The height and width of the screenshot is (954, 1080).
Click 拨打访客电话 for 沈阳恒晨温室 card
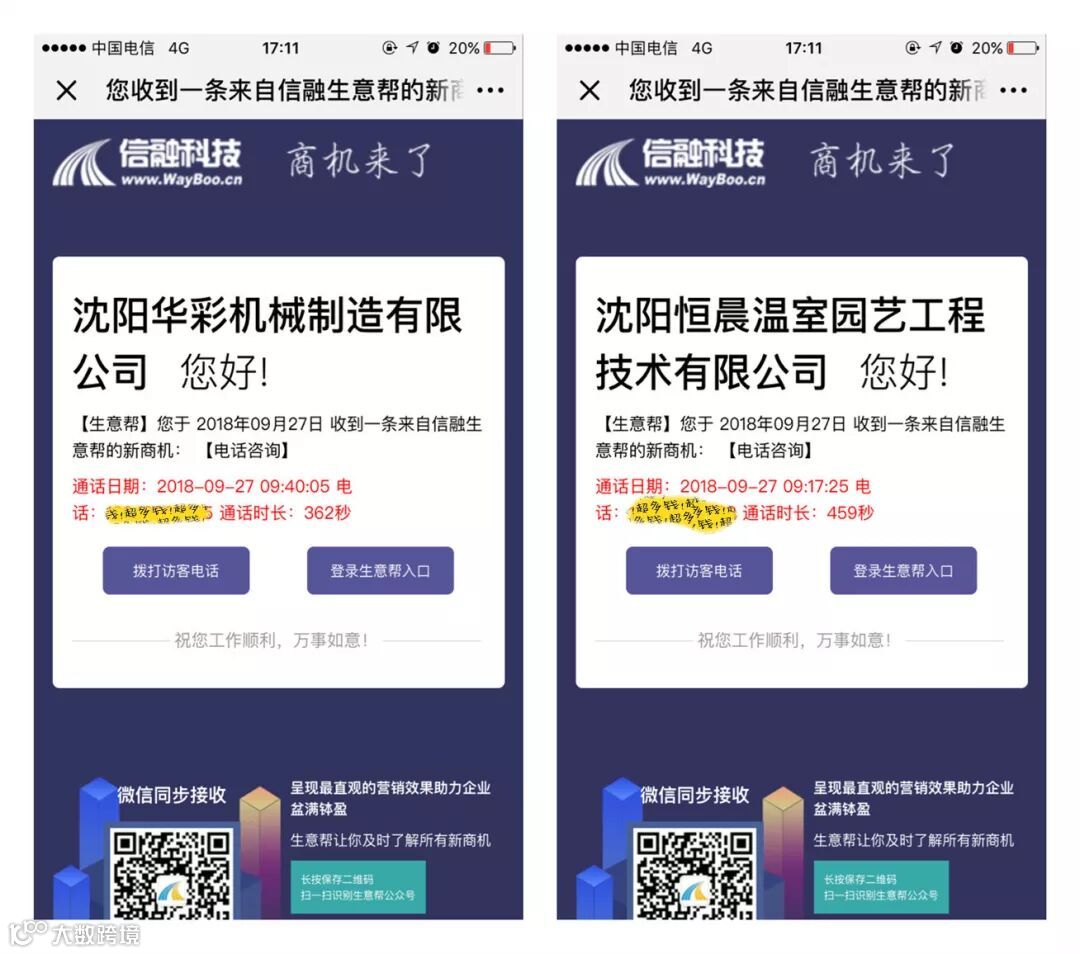click(699, 570)
